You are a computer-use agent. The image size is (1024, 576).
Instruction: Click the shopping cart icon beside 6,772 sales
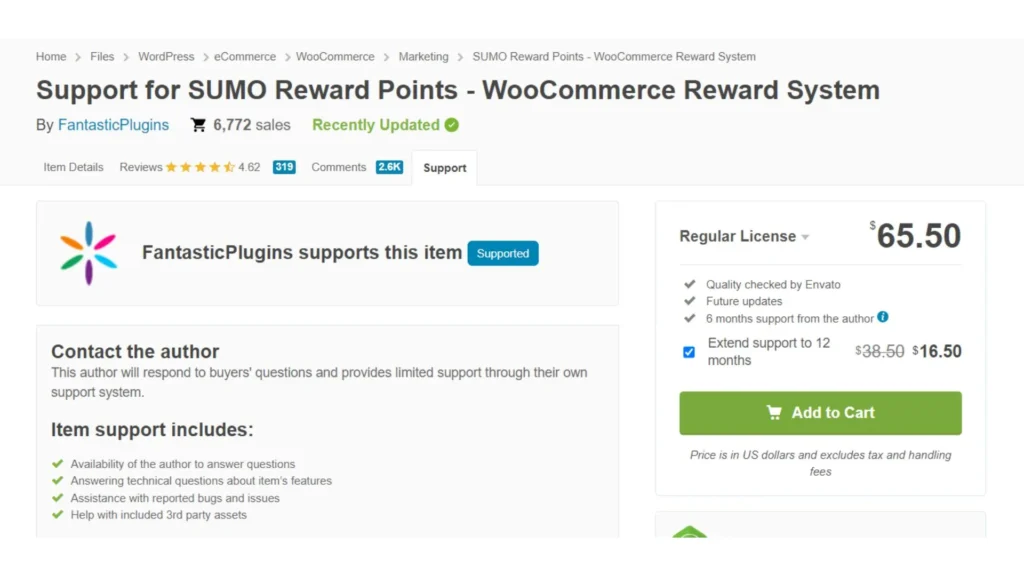click(198, 124)
